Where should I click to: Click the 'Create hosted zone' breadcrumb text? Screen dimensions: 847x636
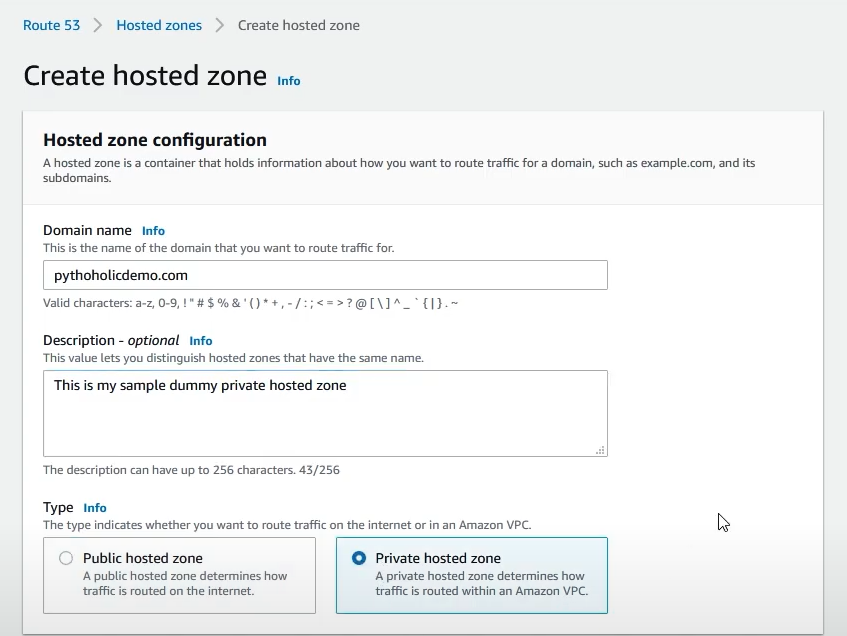299,25
